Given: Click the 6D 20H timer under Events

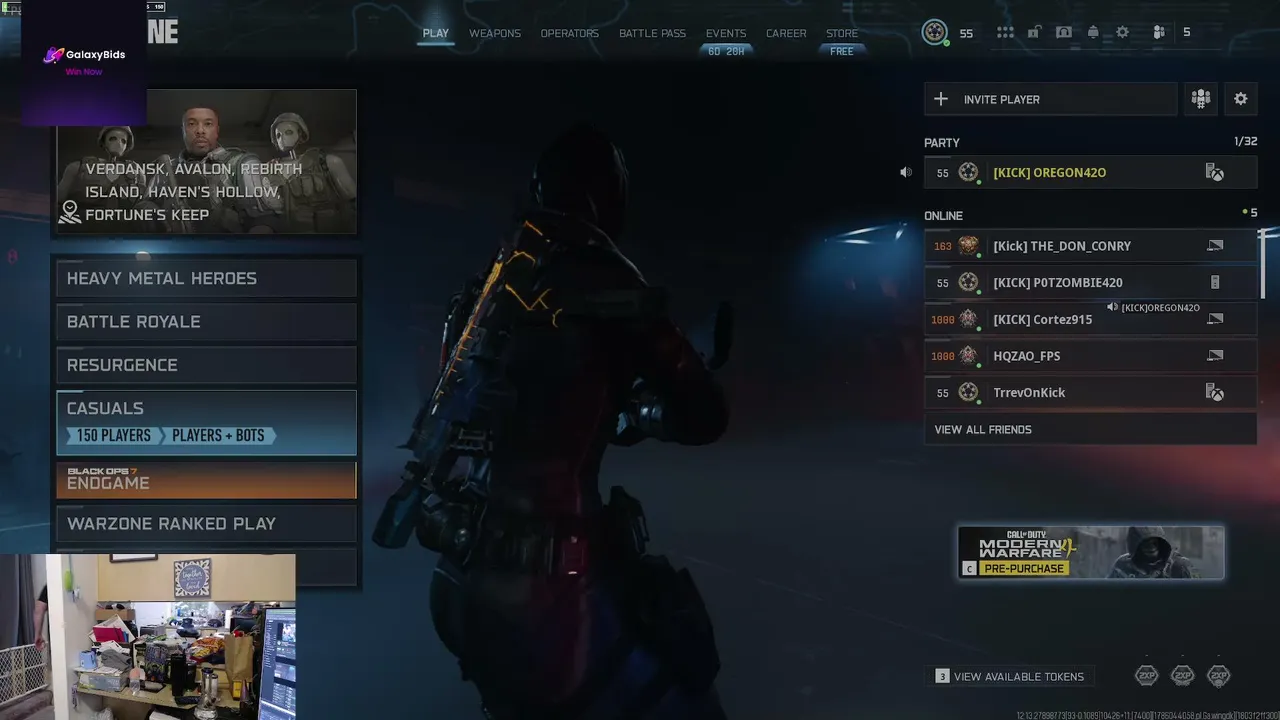Looking at the screenshot, I should pos(726,52).
